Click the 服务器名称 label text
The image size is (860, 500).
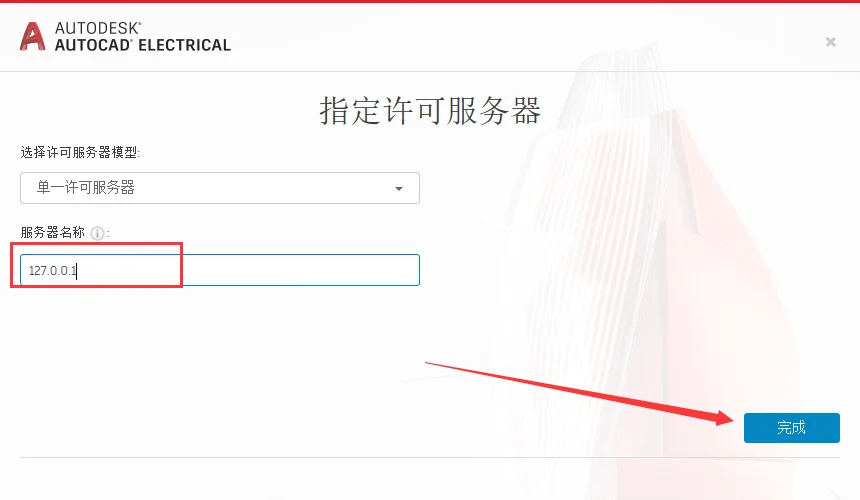point(53,232)
